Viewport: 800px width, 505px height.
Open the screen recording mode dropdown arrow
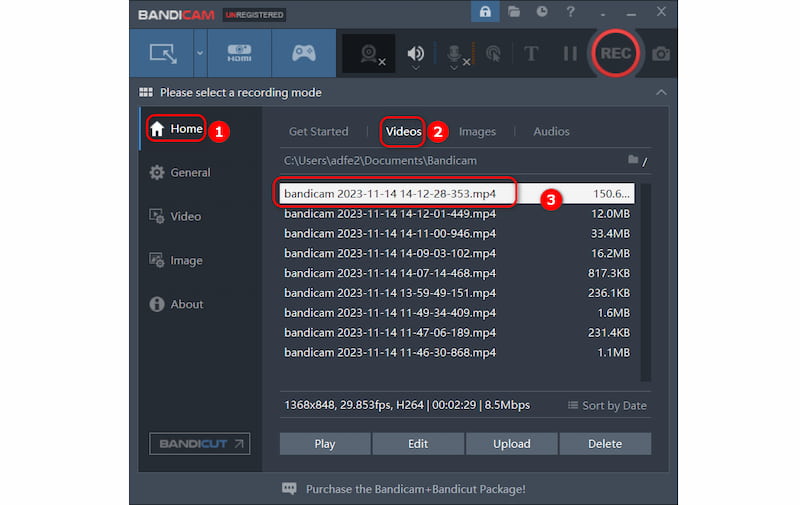(x=199, y=53)
